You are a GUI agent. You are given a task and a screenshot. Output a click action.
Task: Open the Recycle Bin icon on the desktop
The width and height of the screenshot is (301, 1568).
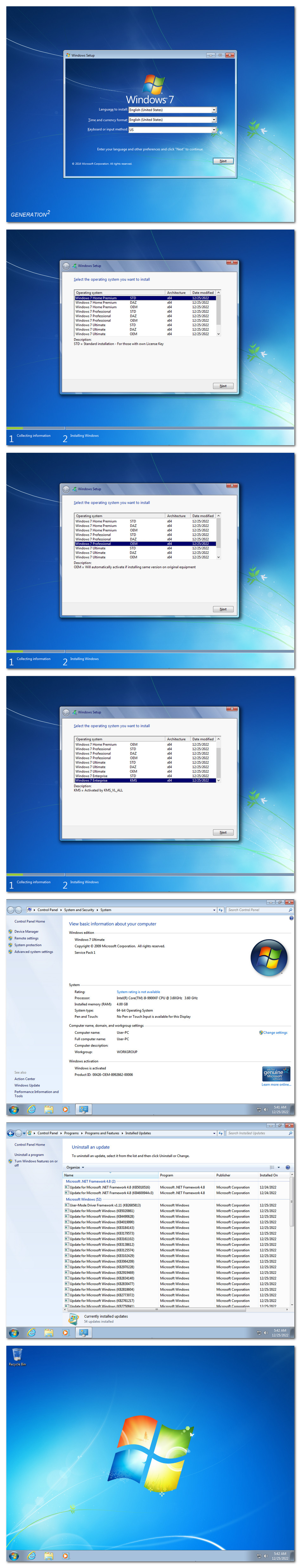click(x=17, y=1357)
